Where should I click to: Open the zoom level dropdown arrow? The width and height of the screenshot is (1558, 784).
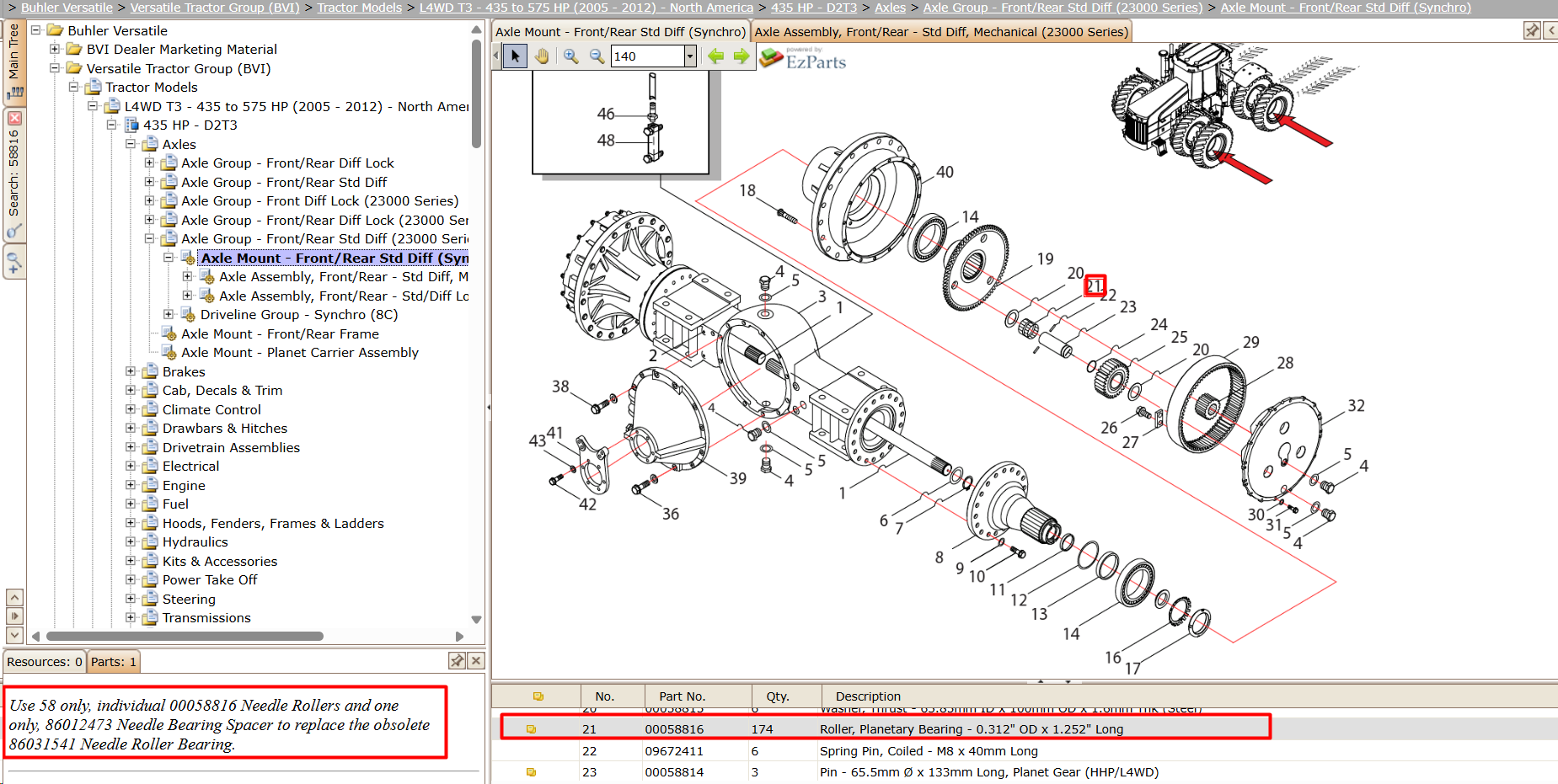point(690,56)
